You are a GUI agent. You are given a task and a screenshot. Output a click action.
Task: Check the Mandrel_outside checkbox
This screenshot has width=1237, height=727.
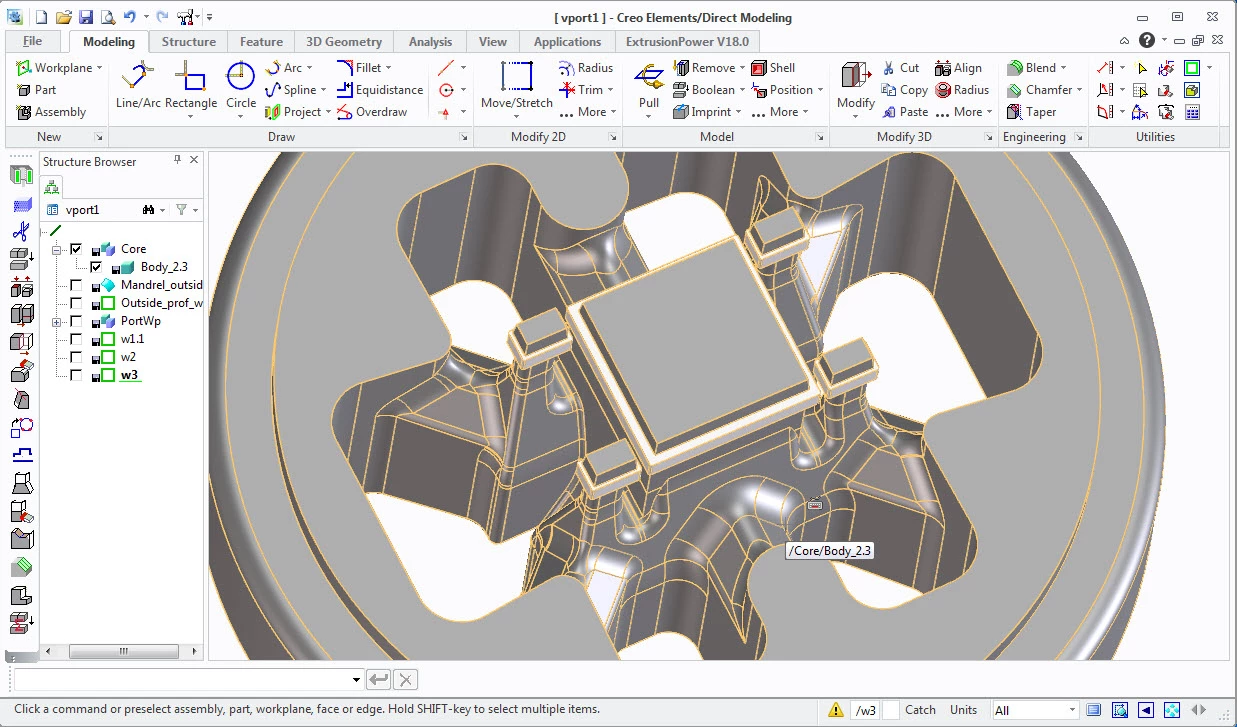coord(76,285)
